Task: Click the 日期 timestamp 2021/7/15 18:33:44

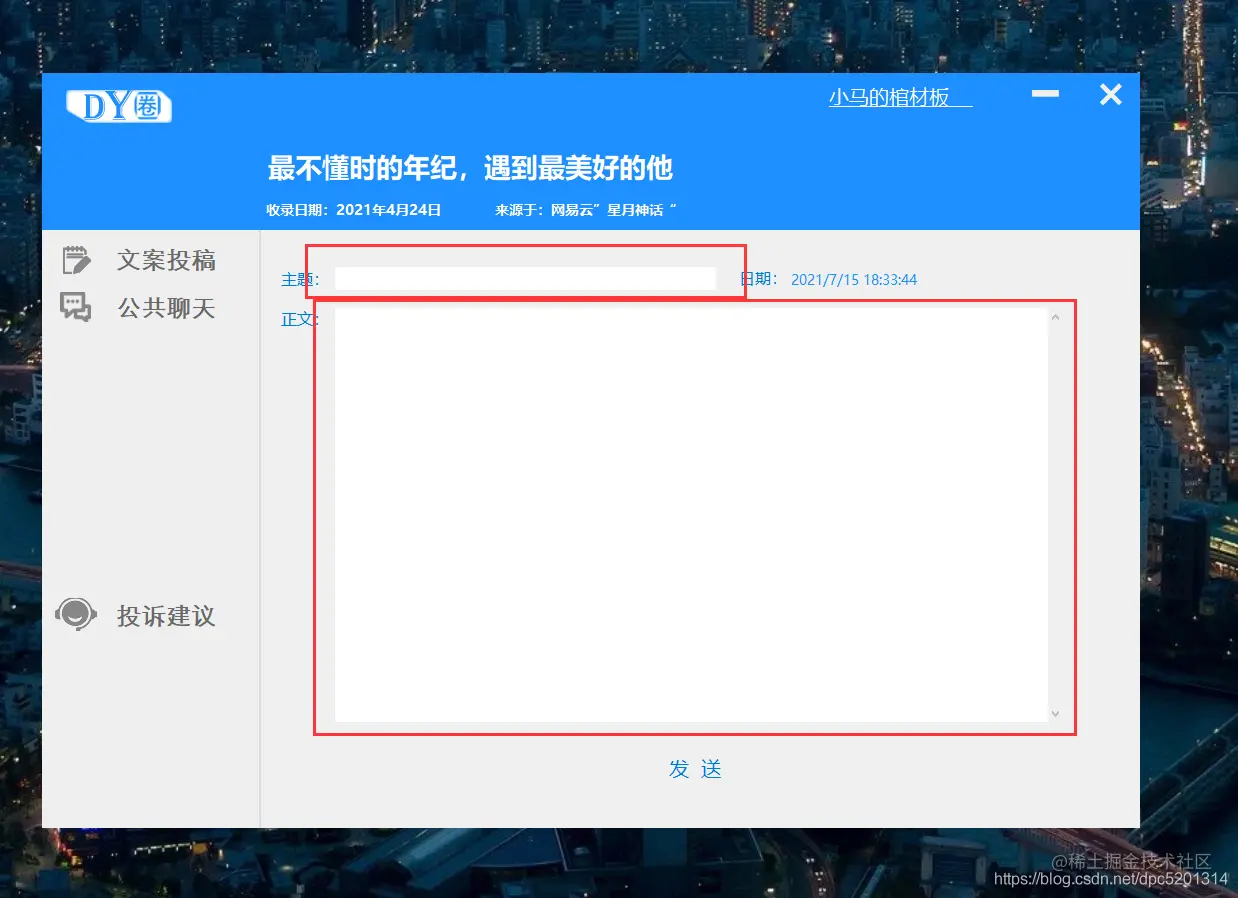Action: (854, 279)
